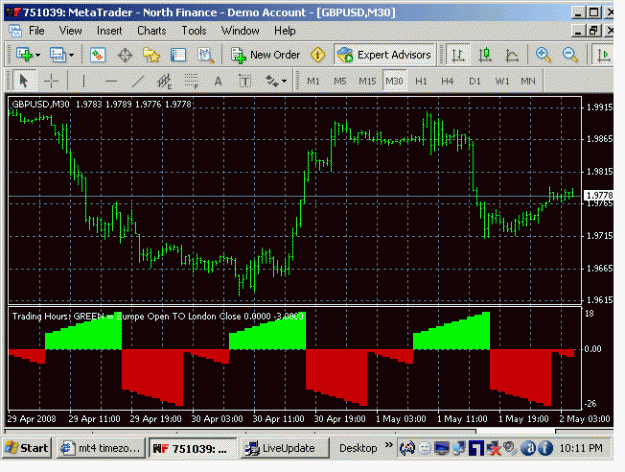Switch to H1 timeframe
625x472 pixels.
421,81
